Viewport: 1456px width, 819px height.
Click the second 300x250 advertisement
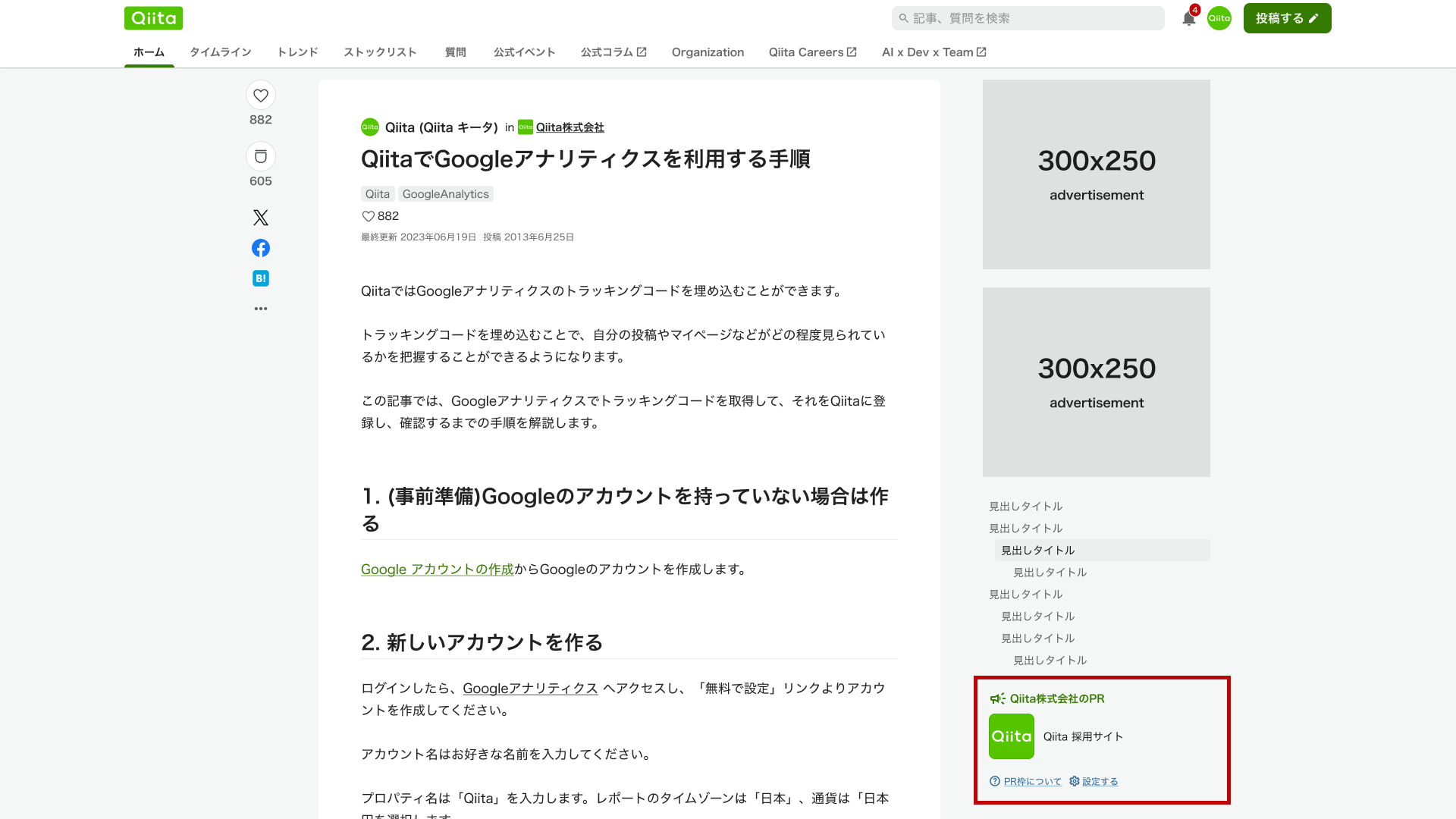(x=1097, y=382)
